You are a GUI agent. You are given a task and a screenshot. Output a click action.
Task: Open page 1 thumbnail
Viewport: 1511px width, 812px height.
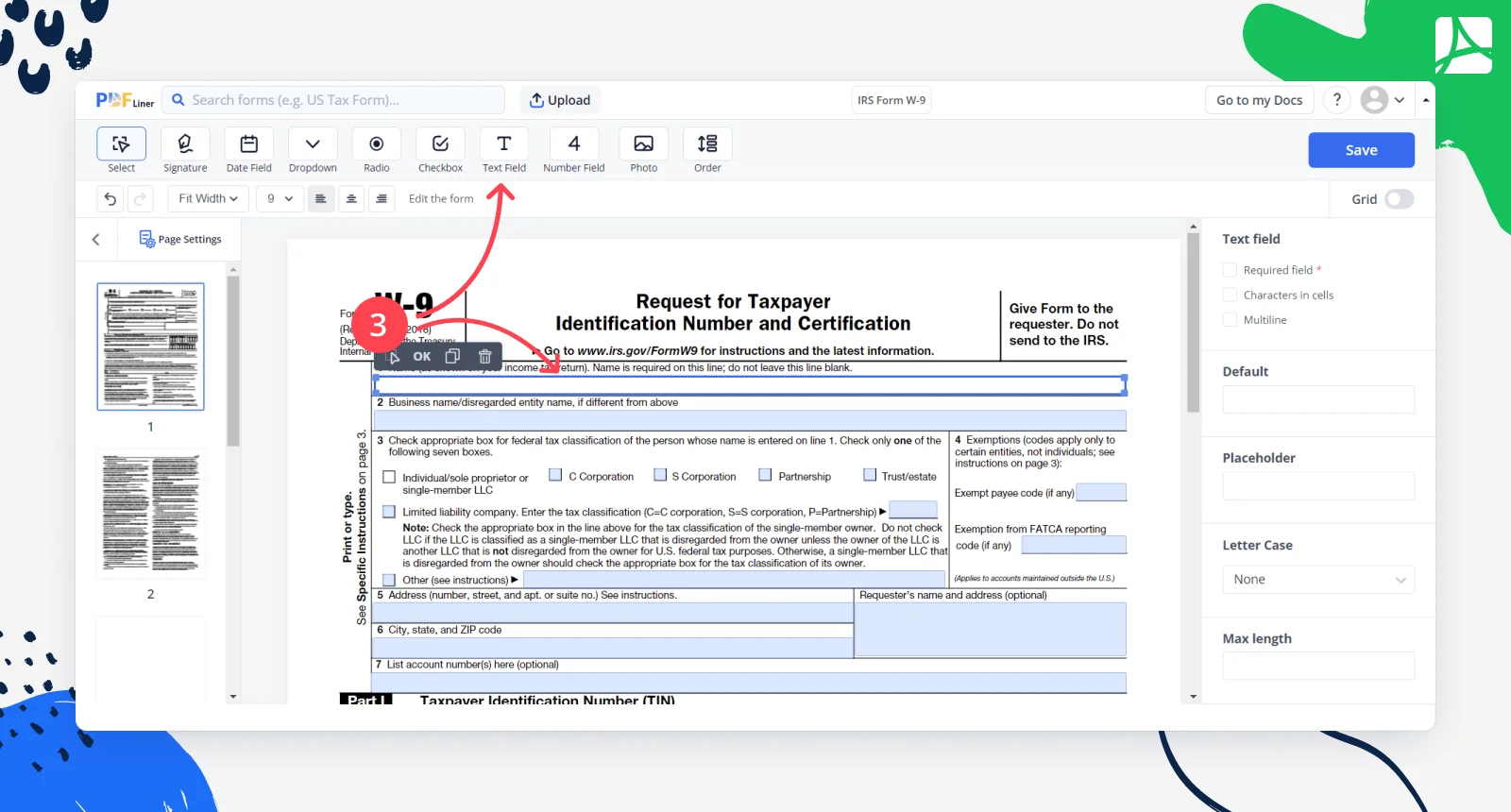[150, 347]
